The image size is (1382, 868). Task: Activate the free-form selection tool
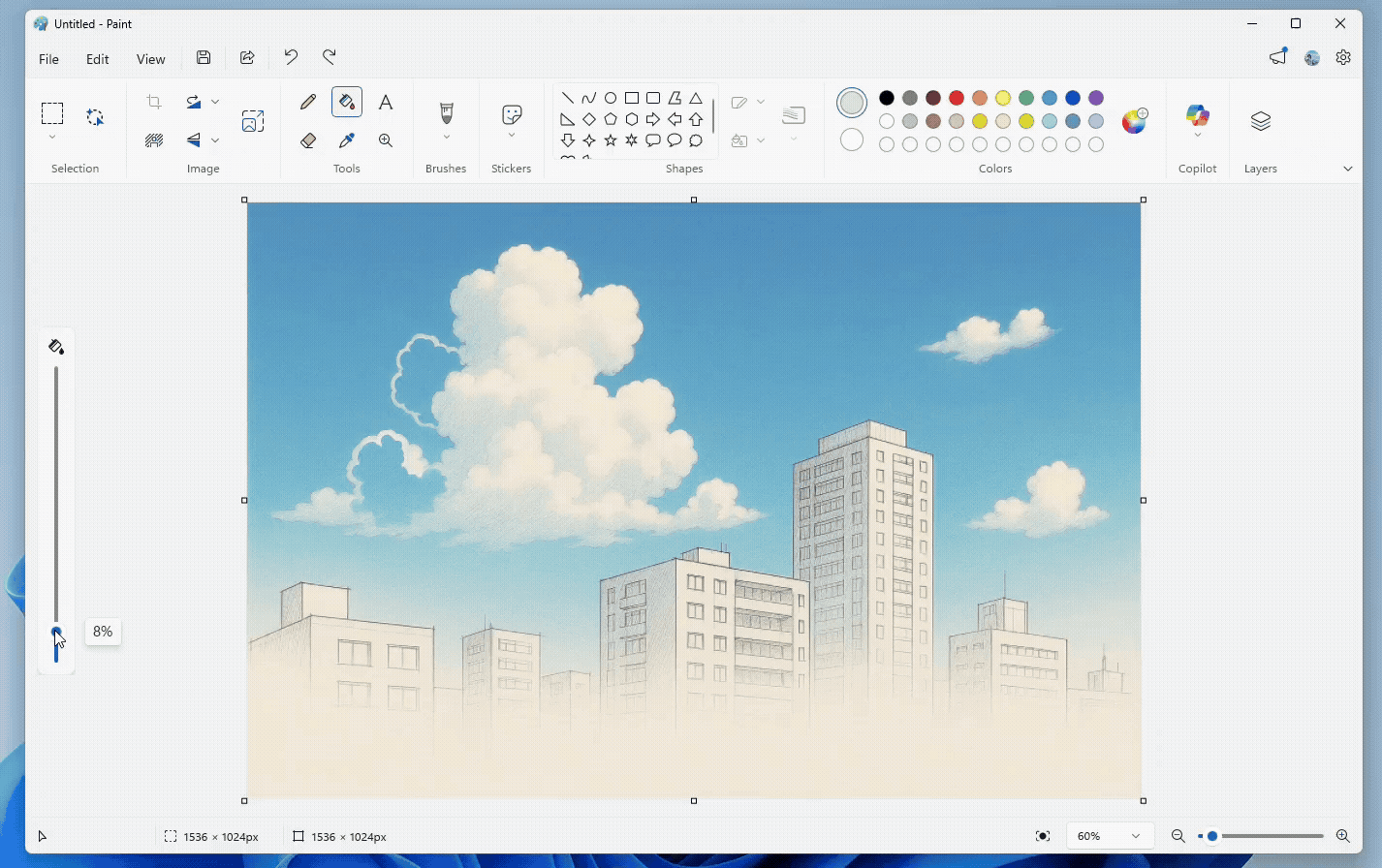point(94,116)
